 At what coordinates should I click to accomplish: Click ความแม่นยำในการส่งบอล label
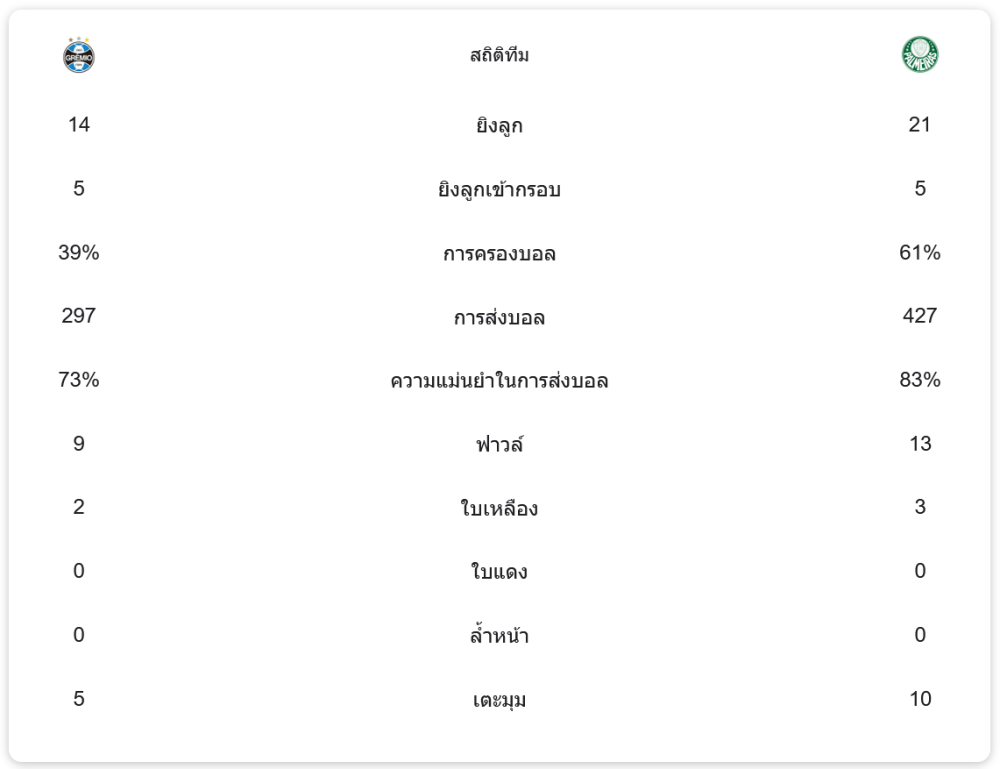[x=499, y=381]
